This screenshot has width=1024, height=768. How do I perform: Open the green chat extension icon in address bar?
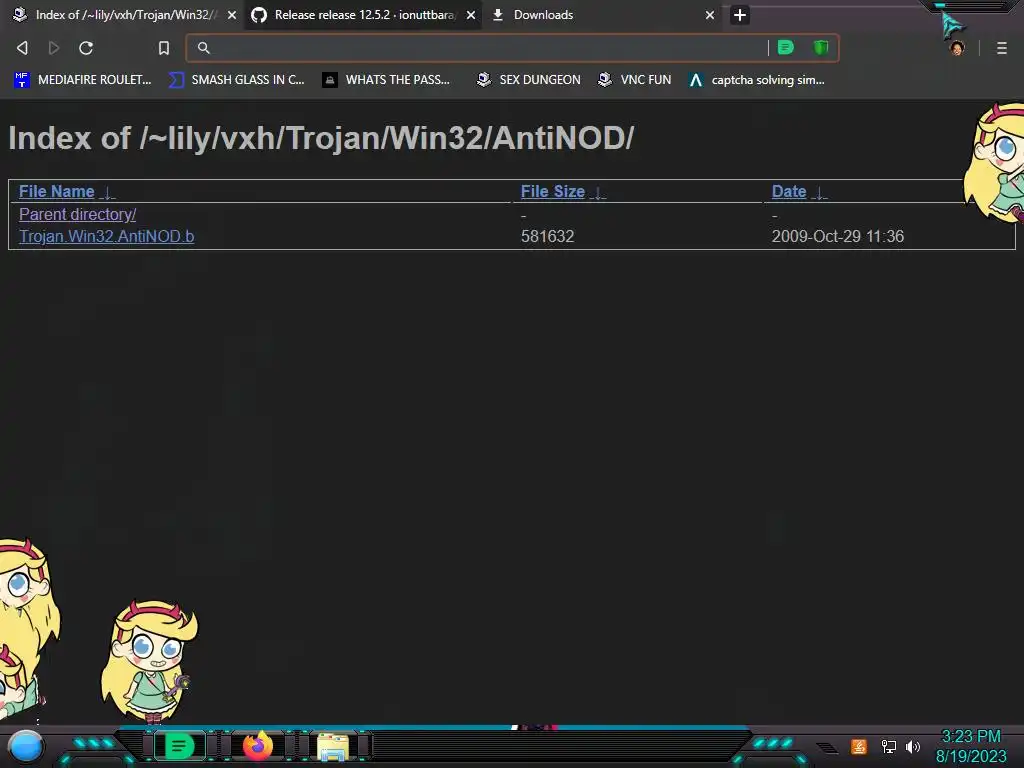click(x=786, y=48)
